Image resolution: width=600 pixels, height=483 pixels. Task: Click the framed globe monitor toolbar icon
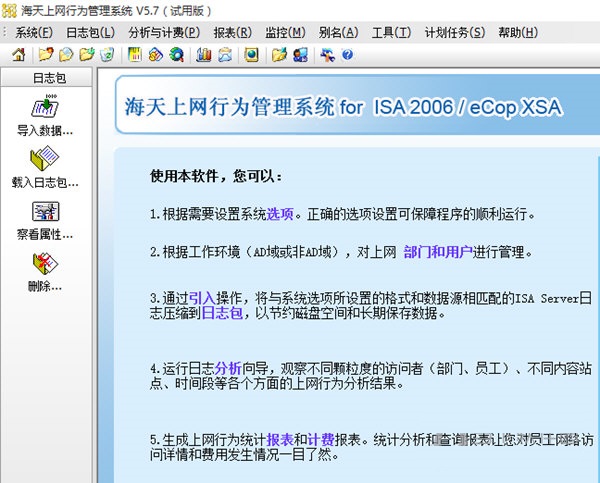point(251,55)
